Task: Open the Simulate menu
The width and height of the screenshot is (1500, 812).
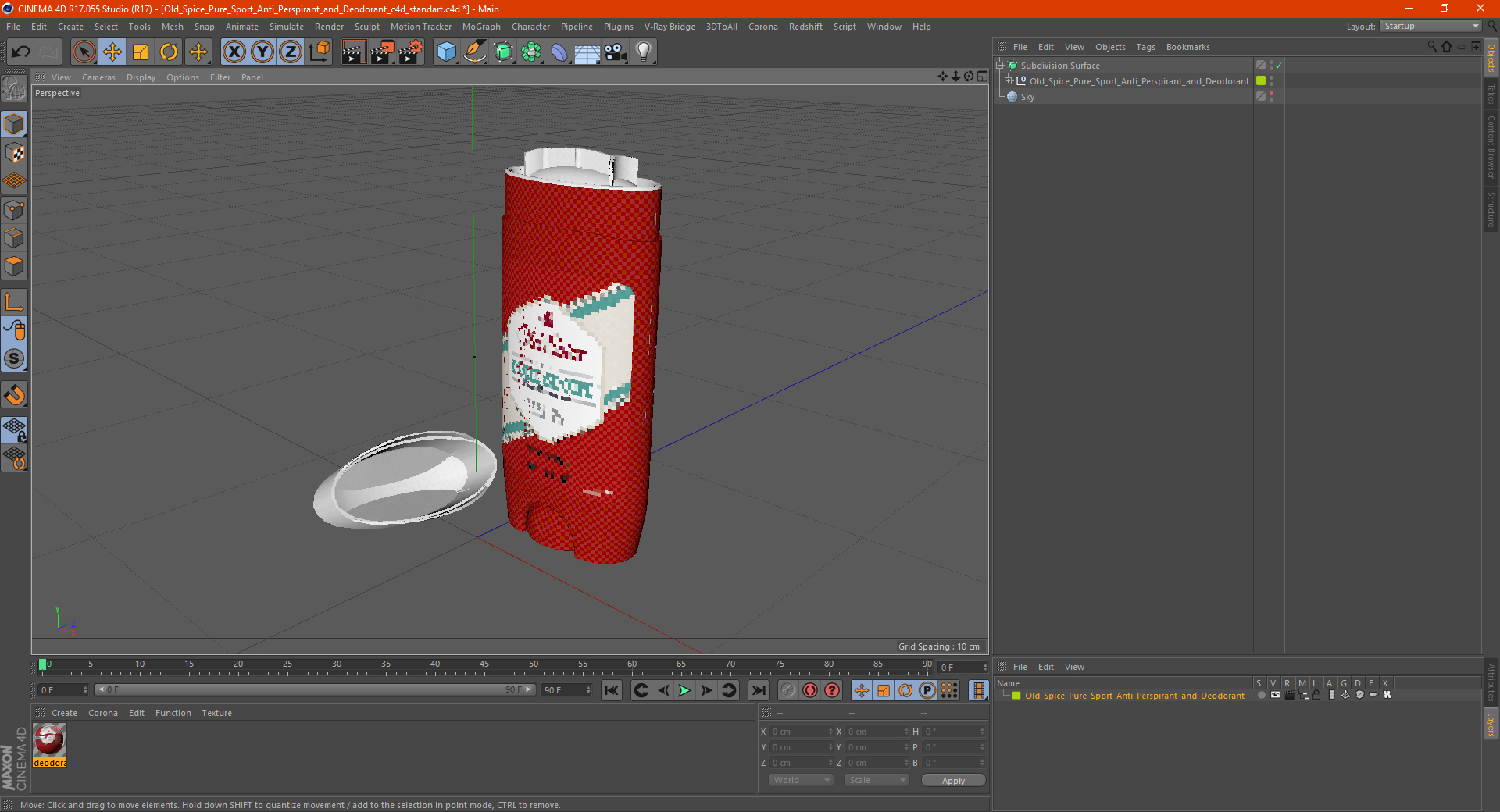Action: (287, 27)
